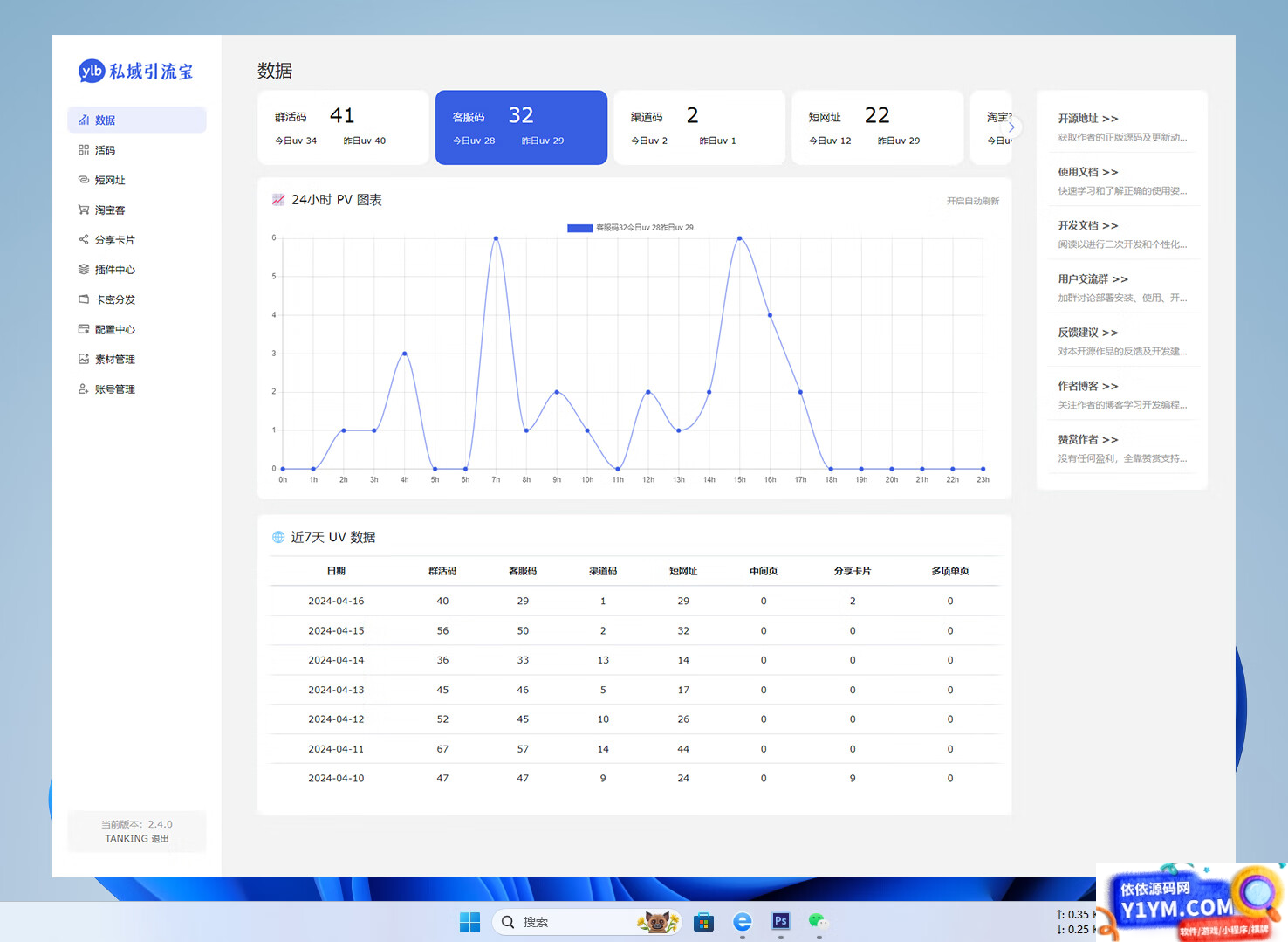Select the 客服码 32 stats card

[x=521, y=127]
